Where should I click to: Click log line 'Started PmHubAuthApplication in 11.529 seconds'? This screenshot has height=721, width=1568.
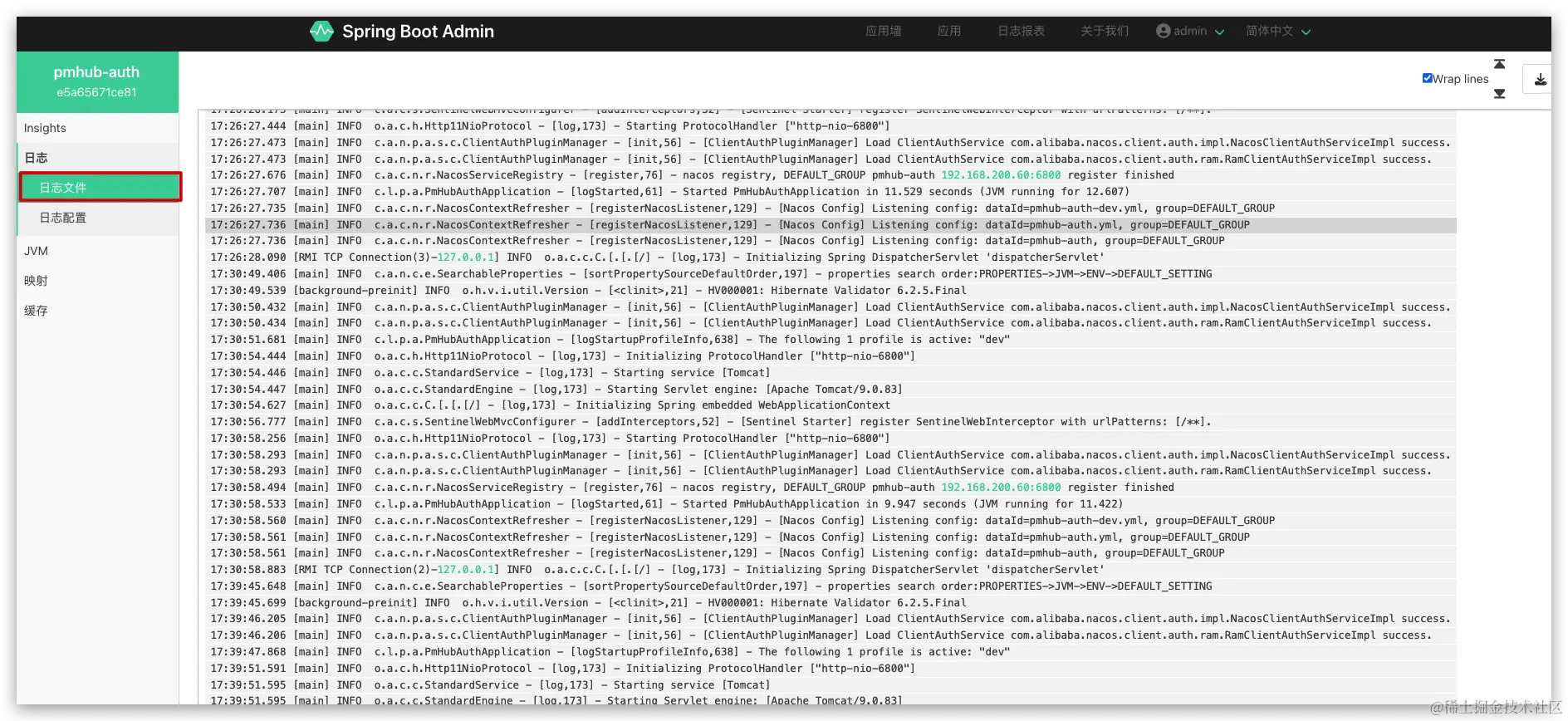[x=831, y=192]
